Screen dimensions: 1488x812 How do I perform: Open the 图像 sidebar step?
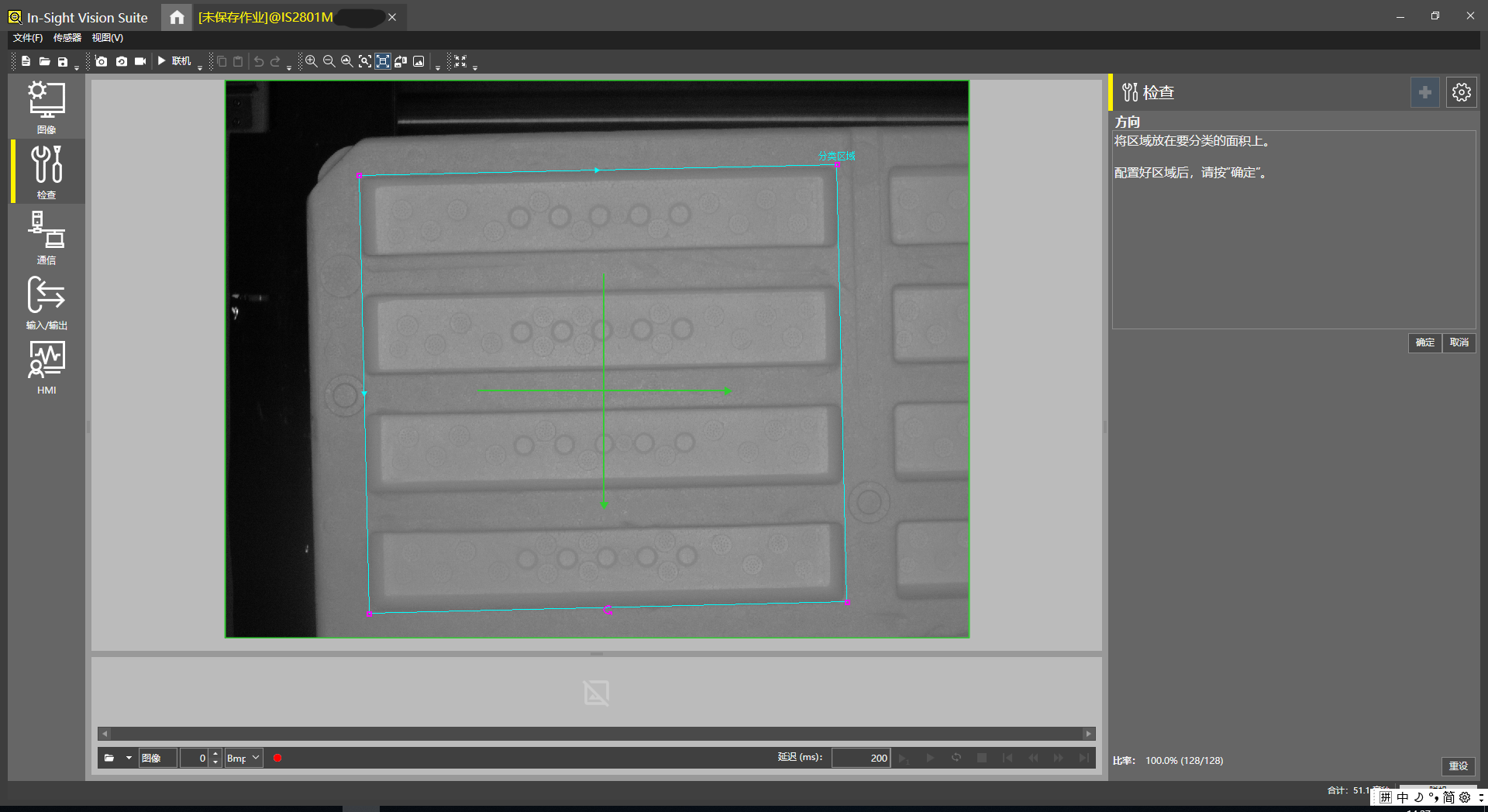(46, 107)
